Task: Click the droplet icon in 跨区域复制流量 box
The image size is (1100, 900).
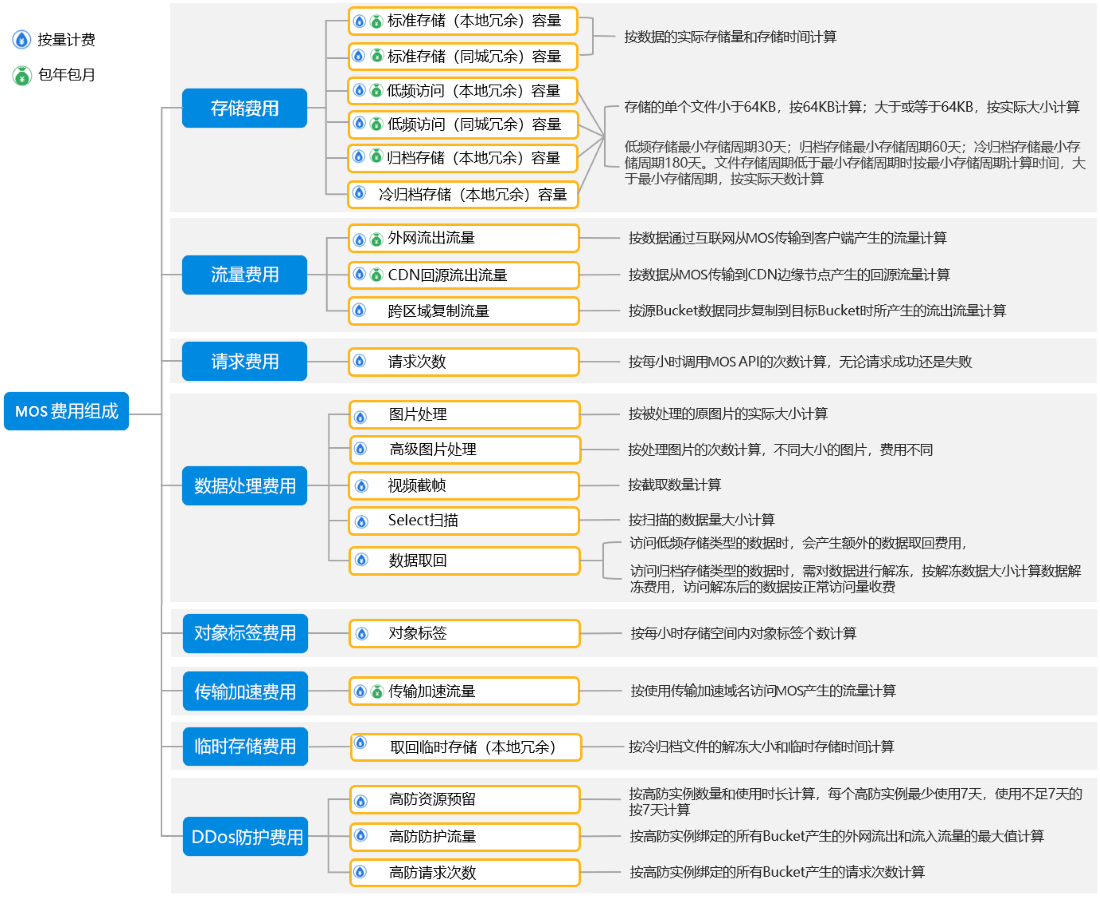Action: (x=359, y=309)
